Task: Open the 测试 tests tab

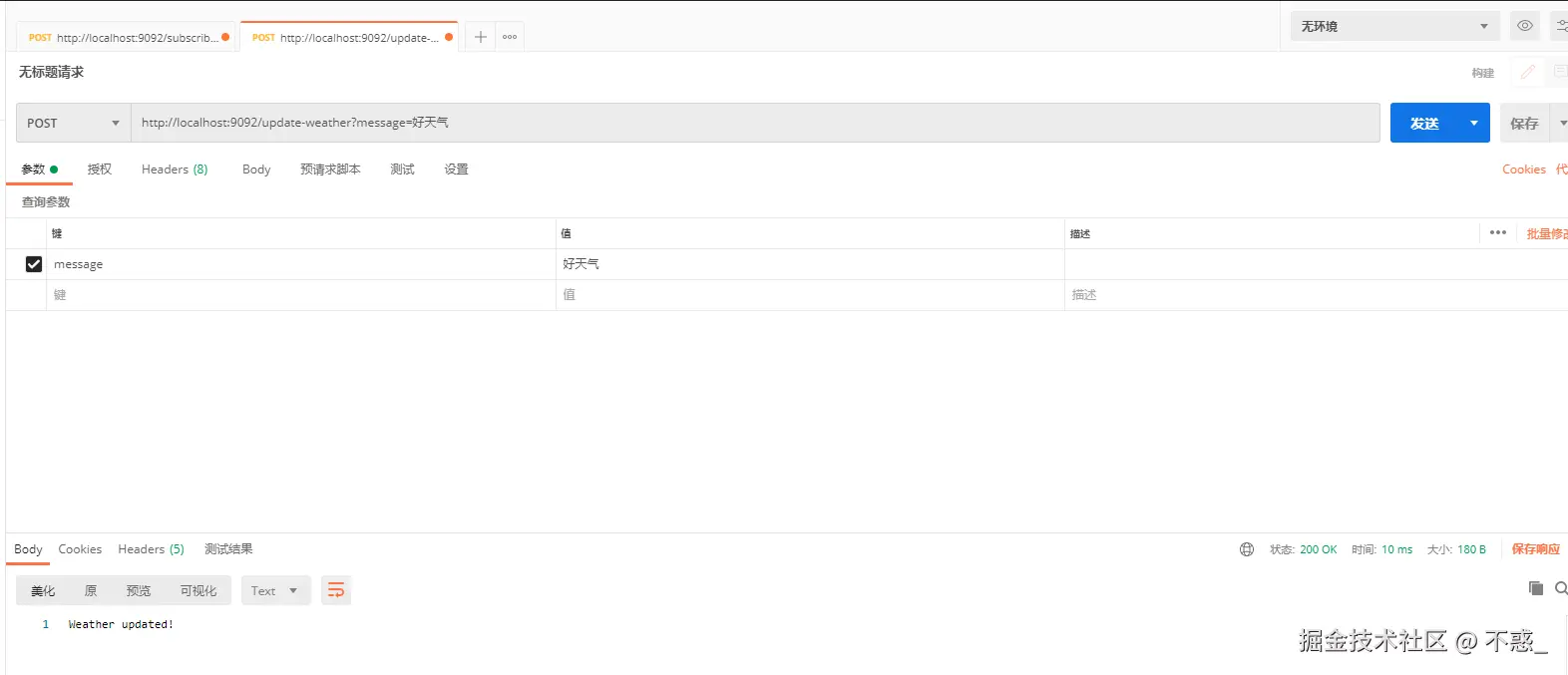Action: click(402, 169)
